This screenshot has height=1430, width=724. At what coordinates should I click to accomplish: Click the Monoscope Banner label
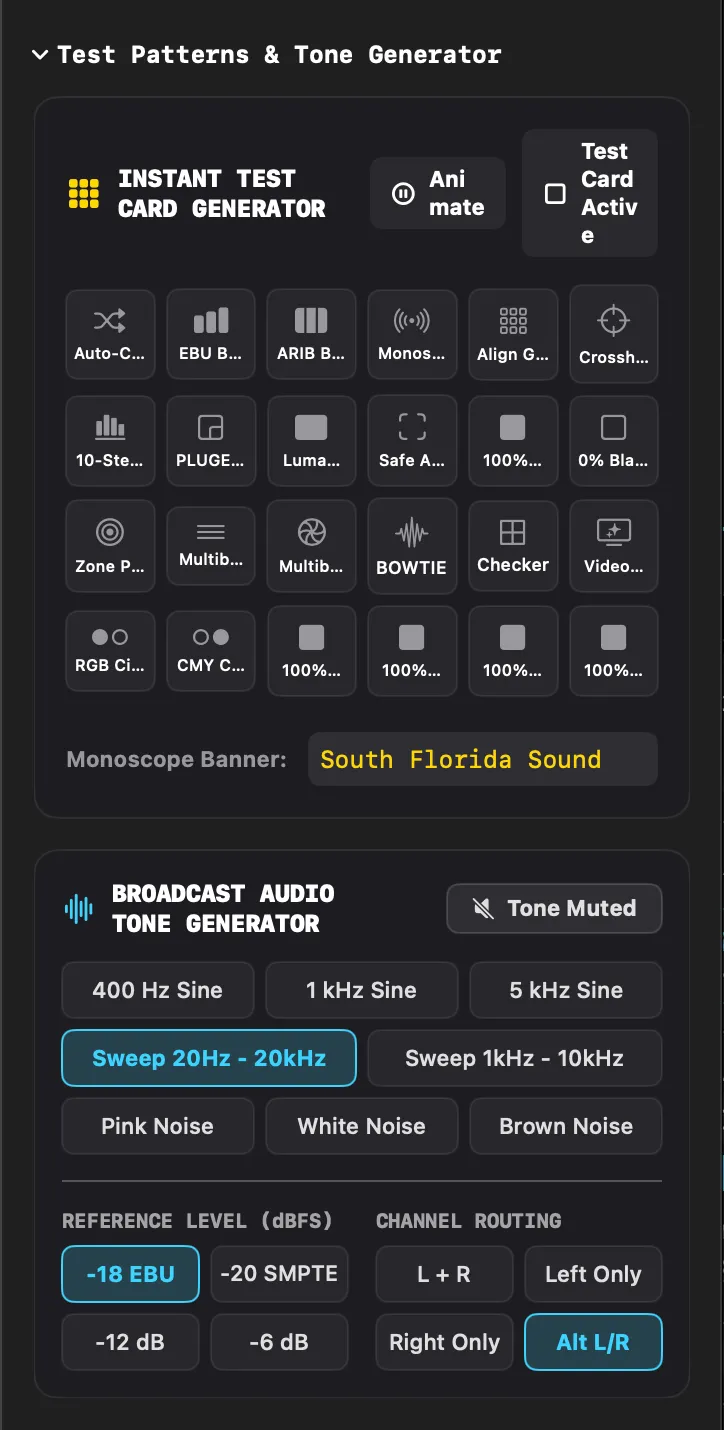177,760
